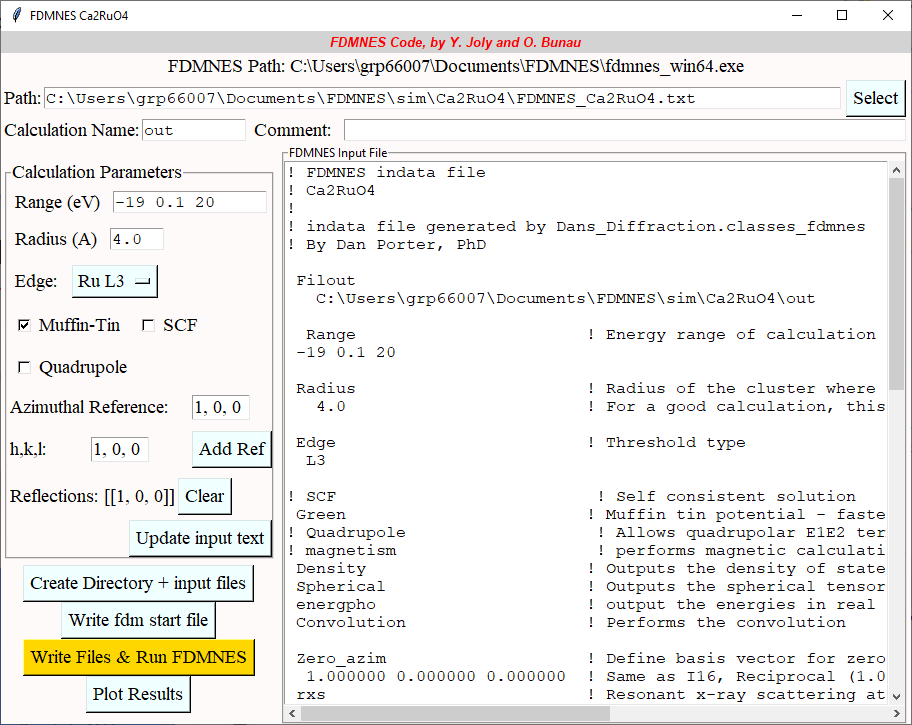Click Update input text button
The height and width of the screenshot is (725, 912).
pos(200,538)
